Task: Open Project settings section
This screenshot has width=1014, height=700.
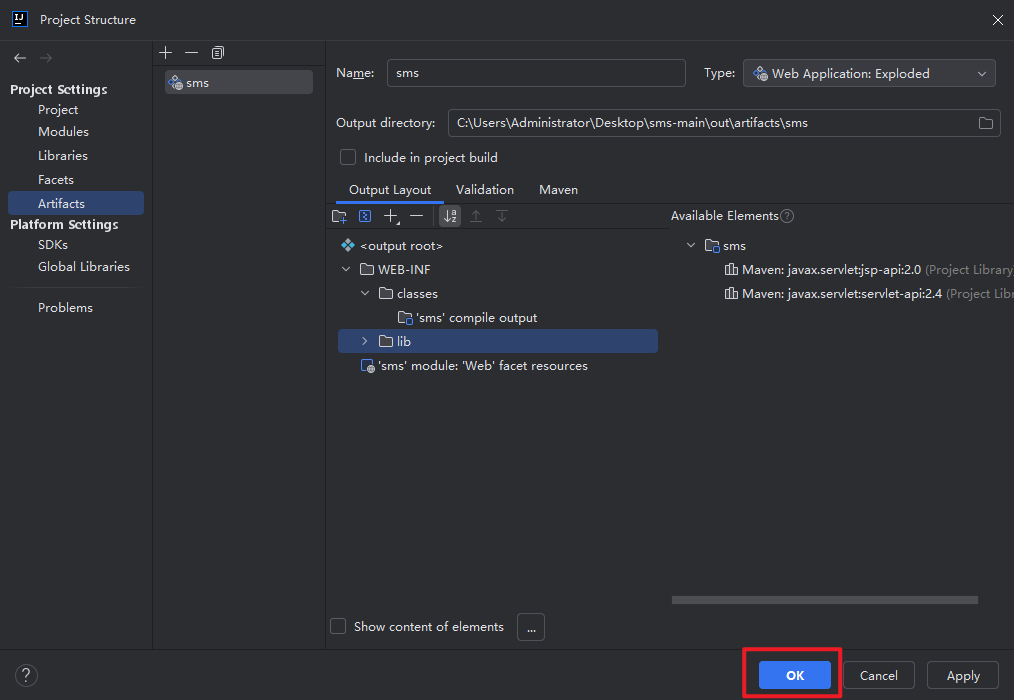Action: [58, 110]
